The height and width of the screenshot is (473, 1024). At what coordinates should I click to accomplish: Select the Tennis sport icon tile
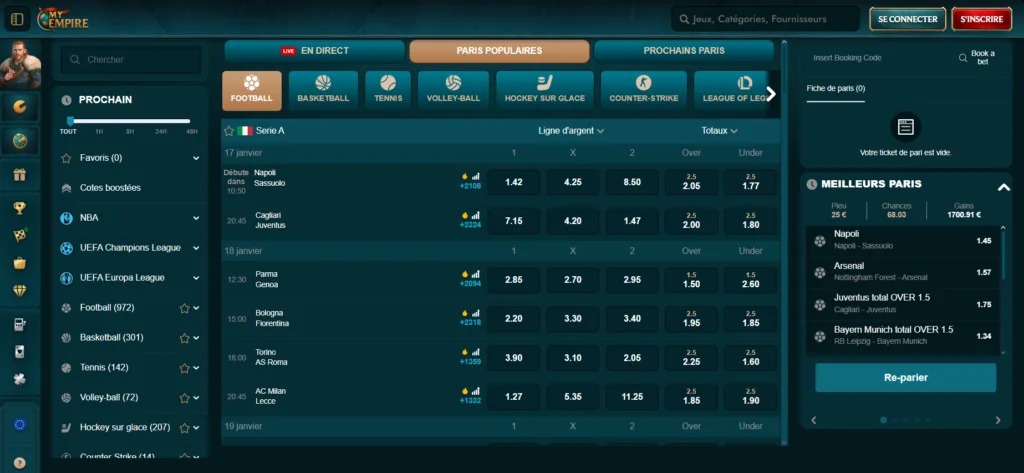[388, 89]
